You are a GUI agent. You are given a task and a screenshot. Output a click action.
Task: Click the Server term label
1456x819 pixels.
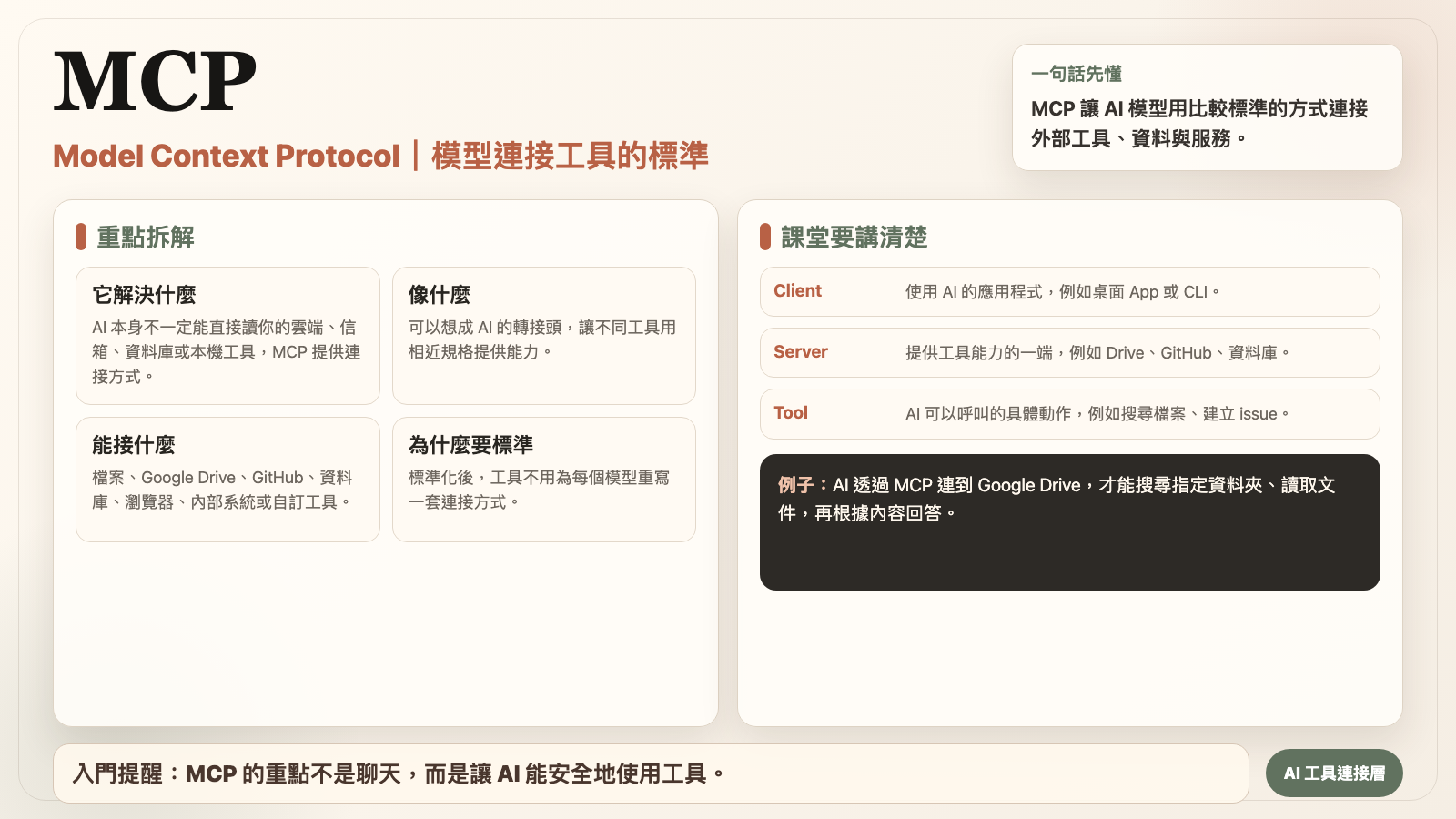801,352
